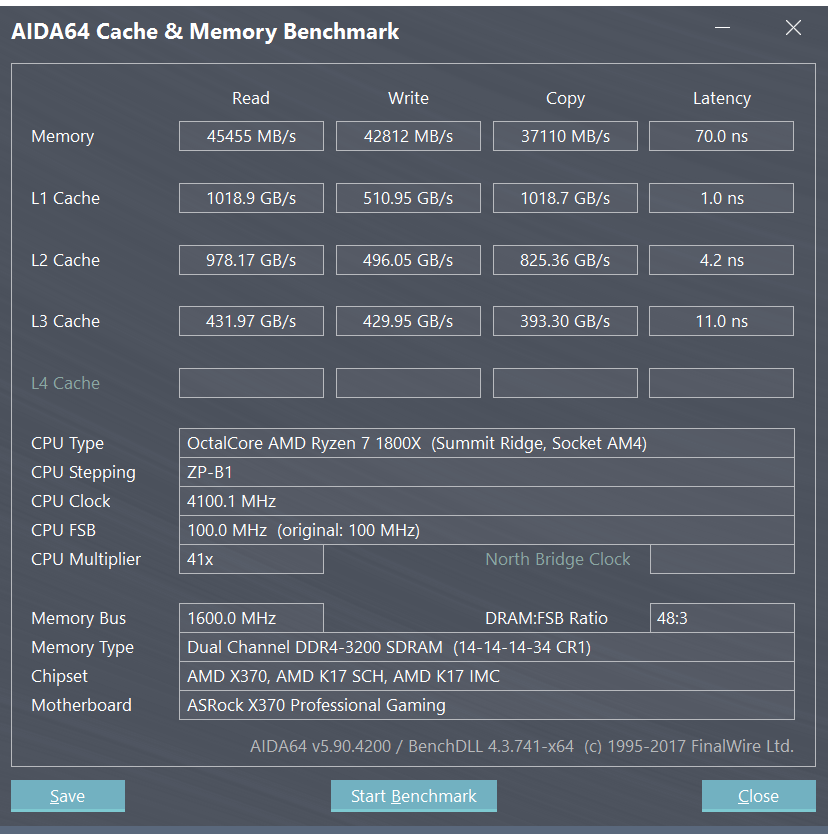
Task: Click the Save button
Action: click(68, 796)
